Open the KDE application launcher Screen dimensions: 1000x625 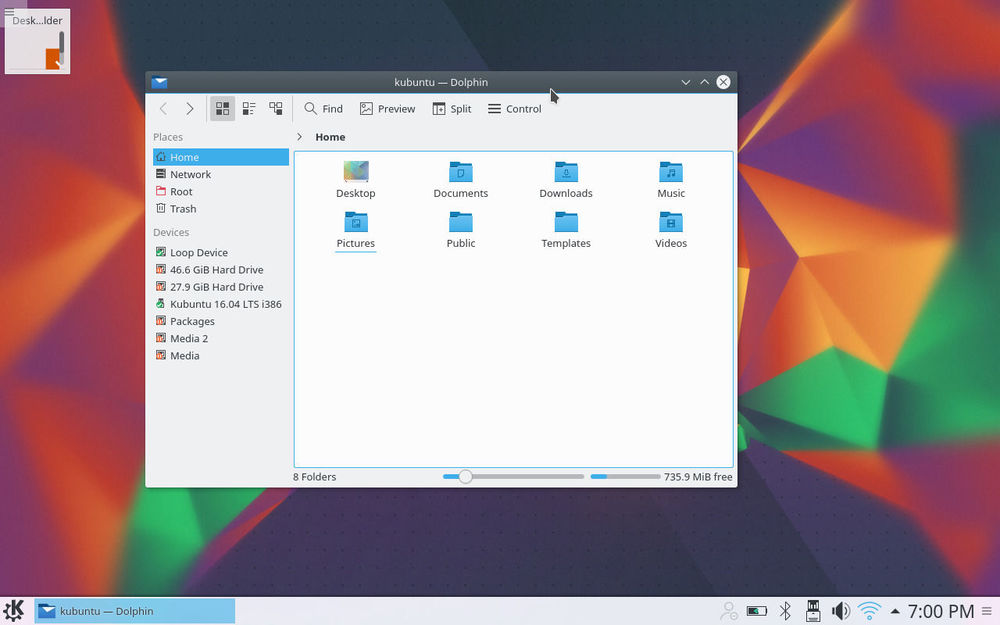tap(14, 610)
